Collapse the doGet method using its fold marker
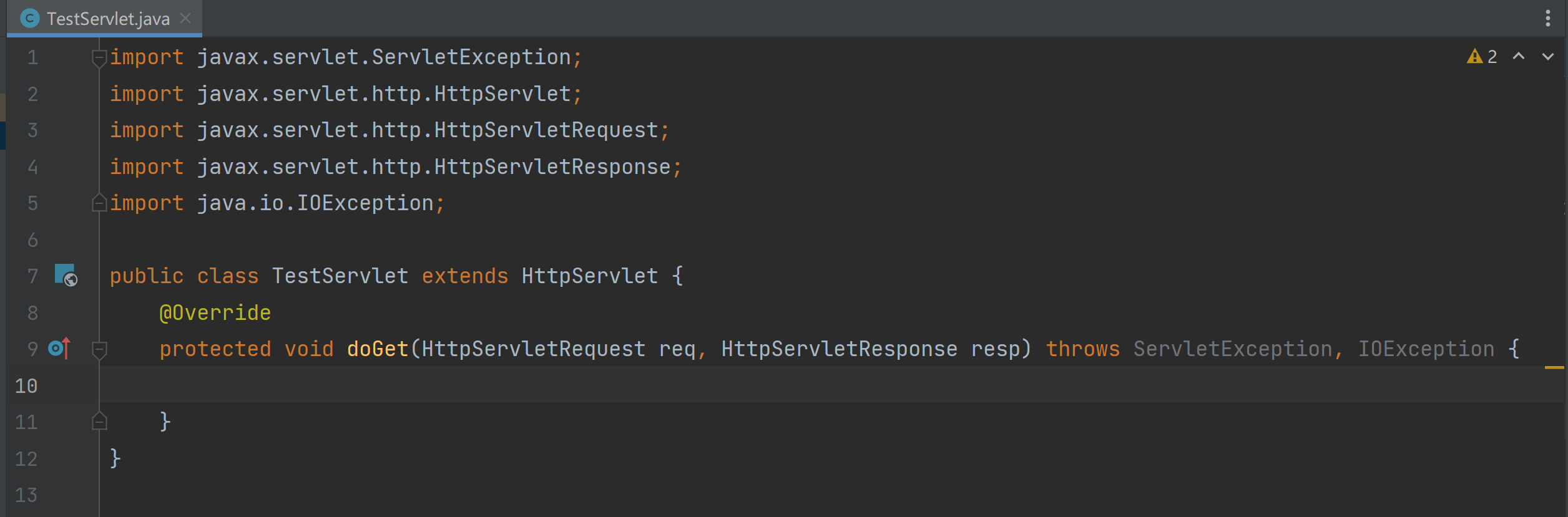The width and height of the screenshot is (1568, 517). click(x=99, y=349)
